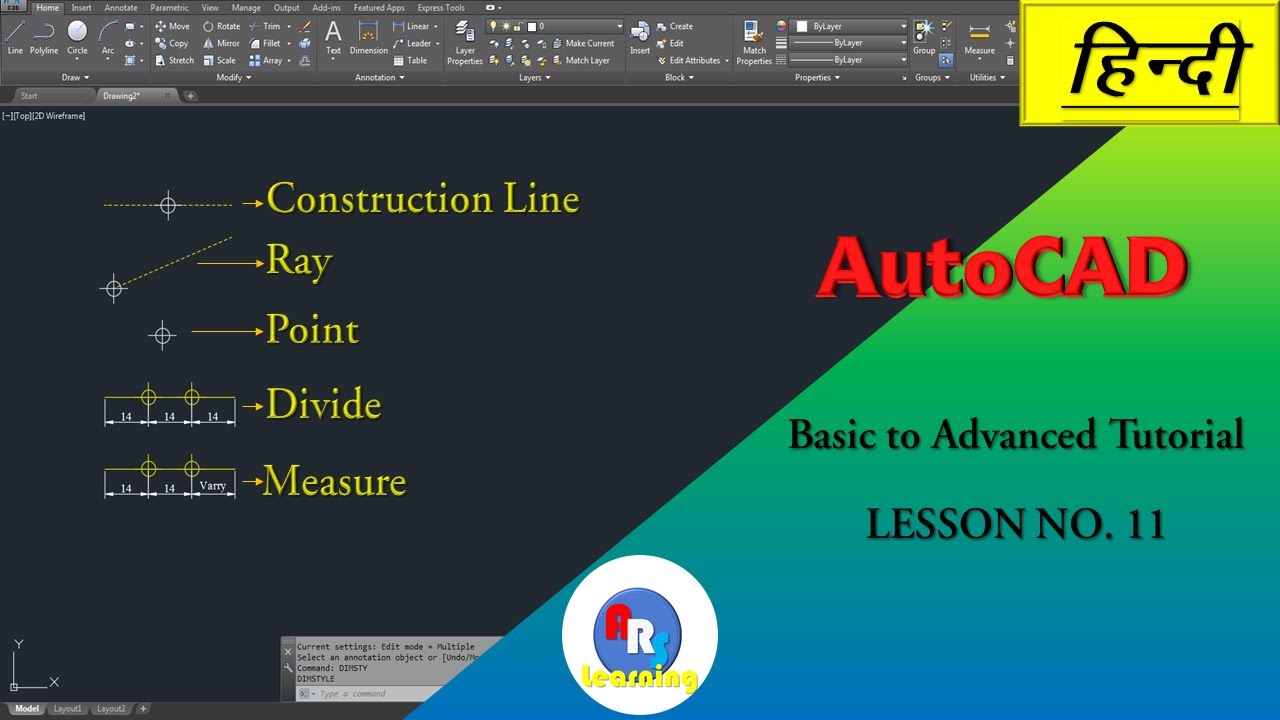Viewport: 1280px width, 720px height.
Task: Open Edit Attributes dropdown arrow
Action: [x=726, y=60]
